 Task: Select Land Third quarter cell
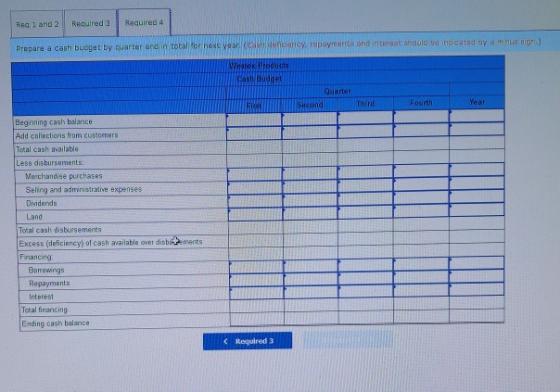(366, 212)
